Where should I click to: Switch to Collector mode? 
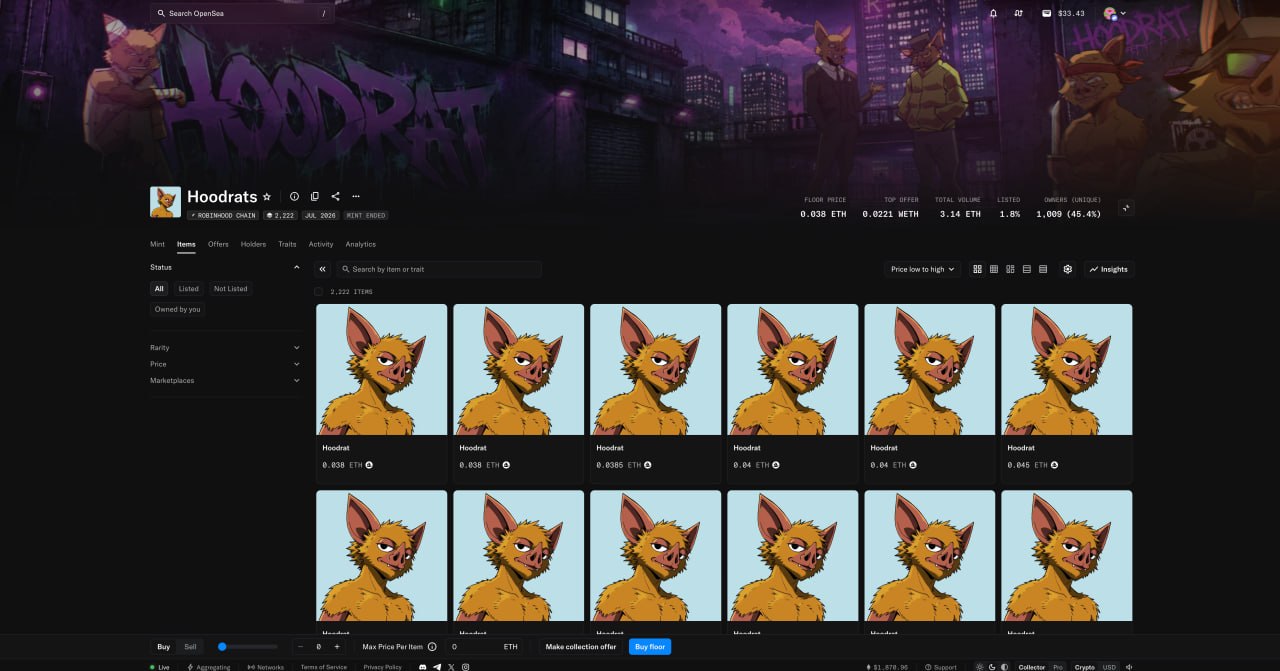(x=1032, y=666)
